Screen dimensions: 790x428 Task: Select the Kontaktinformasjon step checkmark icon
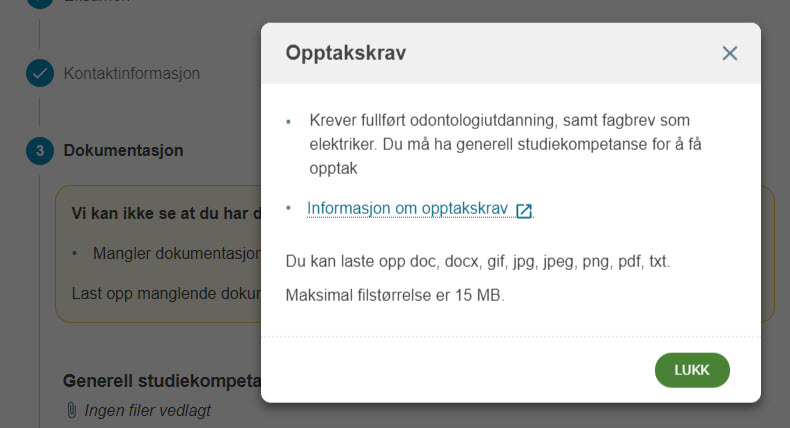tap(40, 73)
